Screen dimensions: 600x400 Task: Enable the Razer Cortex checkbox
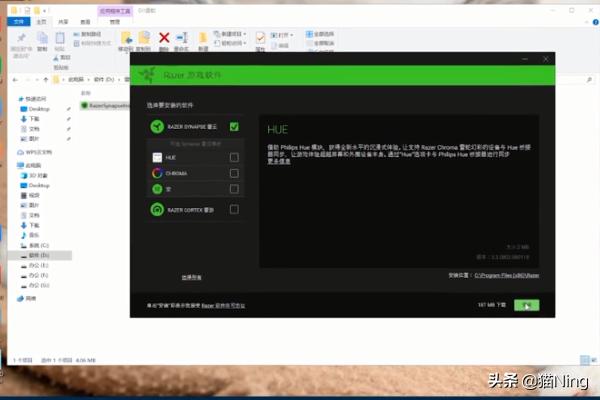point(233,209)
